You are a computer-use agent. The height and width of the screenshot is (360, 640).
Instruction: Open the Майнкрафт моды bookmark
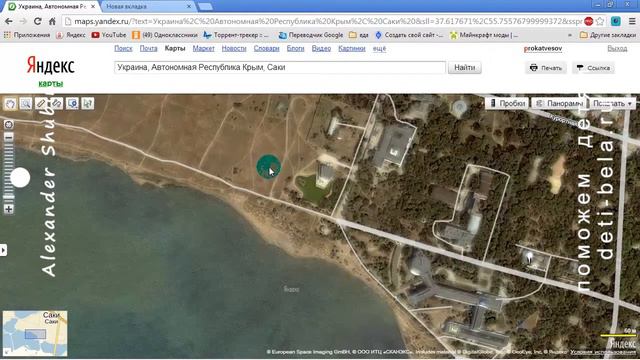[x=484, y=35]
